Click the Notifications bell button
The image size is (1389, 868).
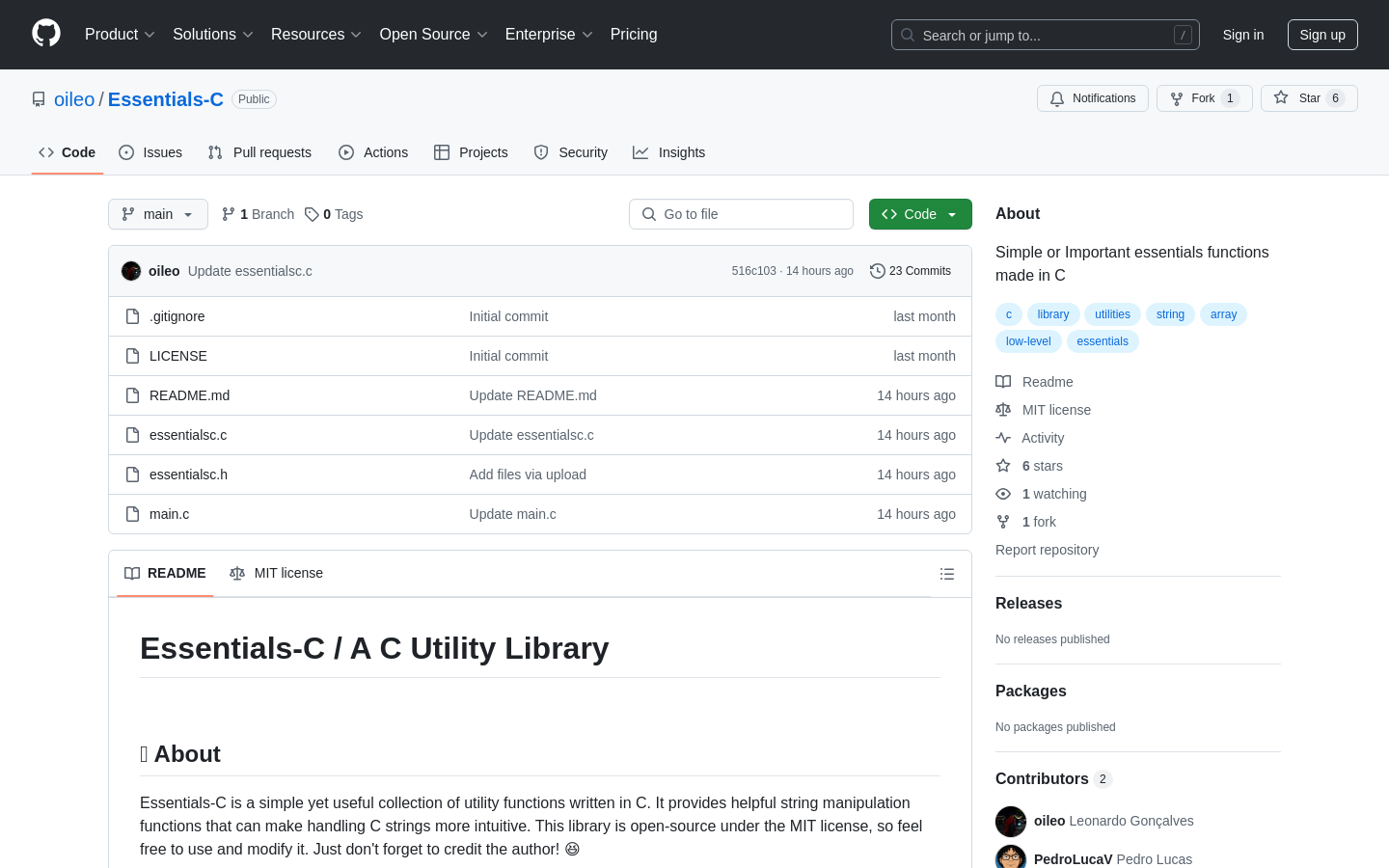coord(1093,98)
